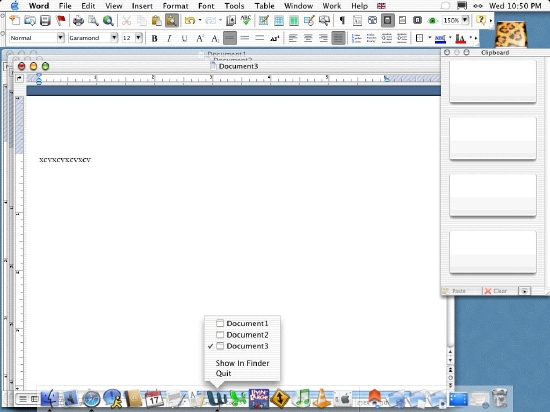Click the Web Page Preview globe icon

click(x=108, y=20)
